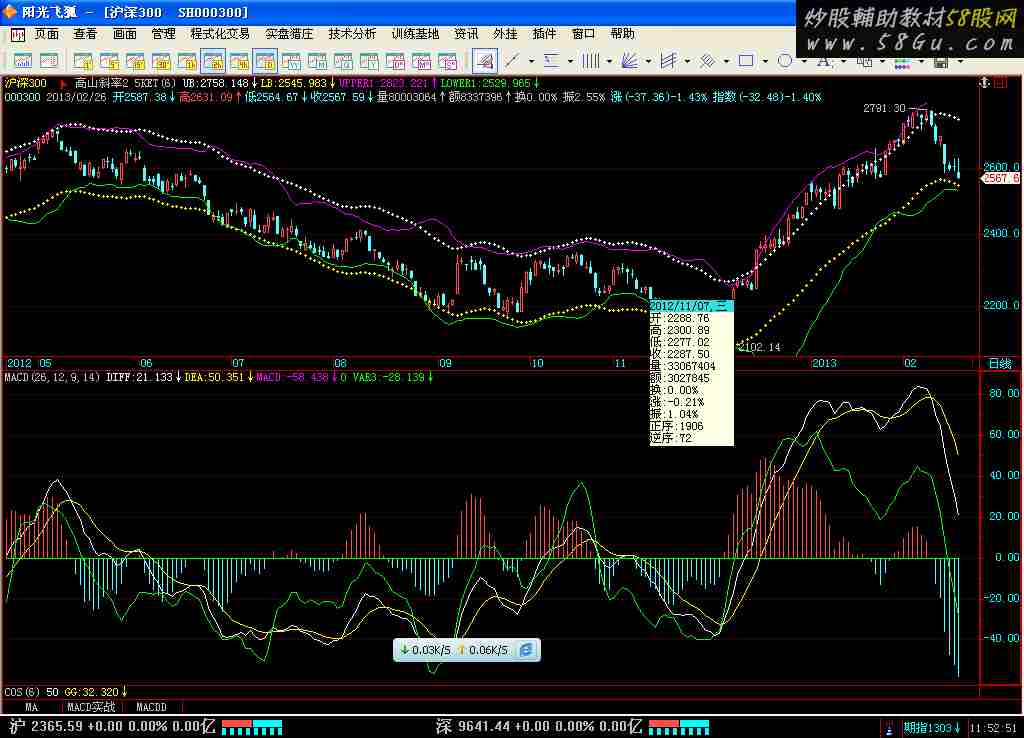Viewport: 1024px width, 738px height.
Task: Click the 2013 marker on the date axis
Action: [x=824, y=363]
